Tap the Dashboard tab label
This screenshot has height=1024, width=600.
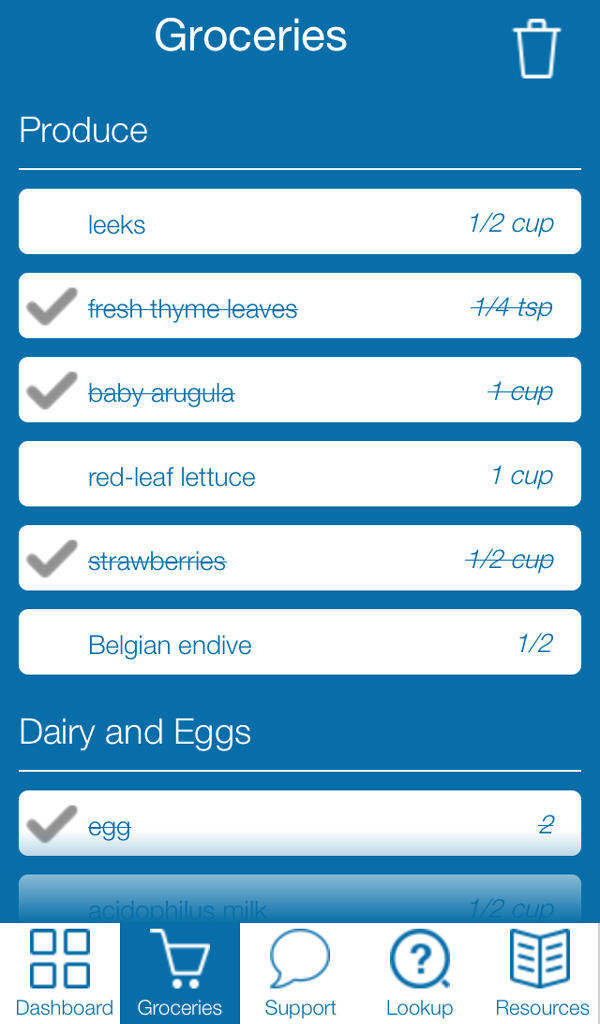(64, 1007)
